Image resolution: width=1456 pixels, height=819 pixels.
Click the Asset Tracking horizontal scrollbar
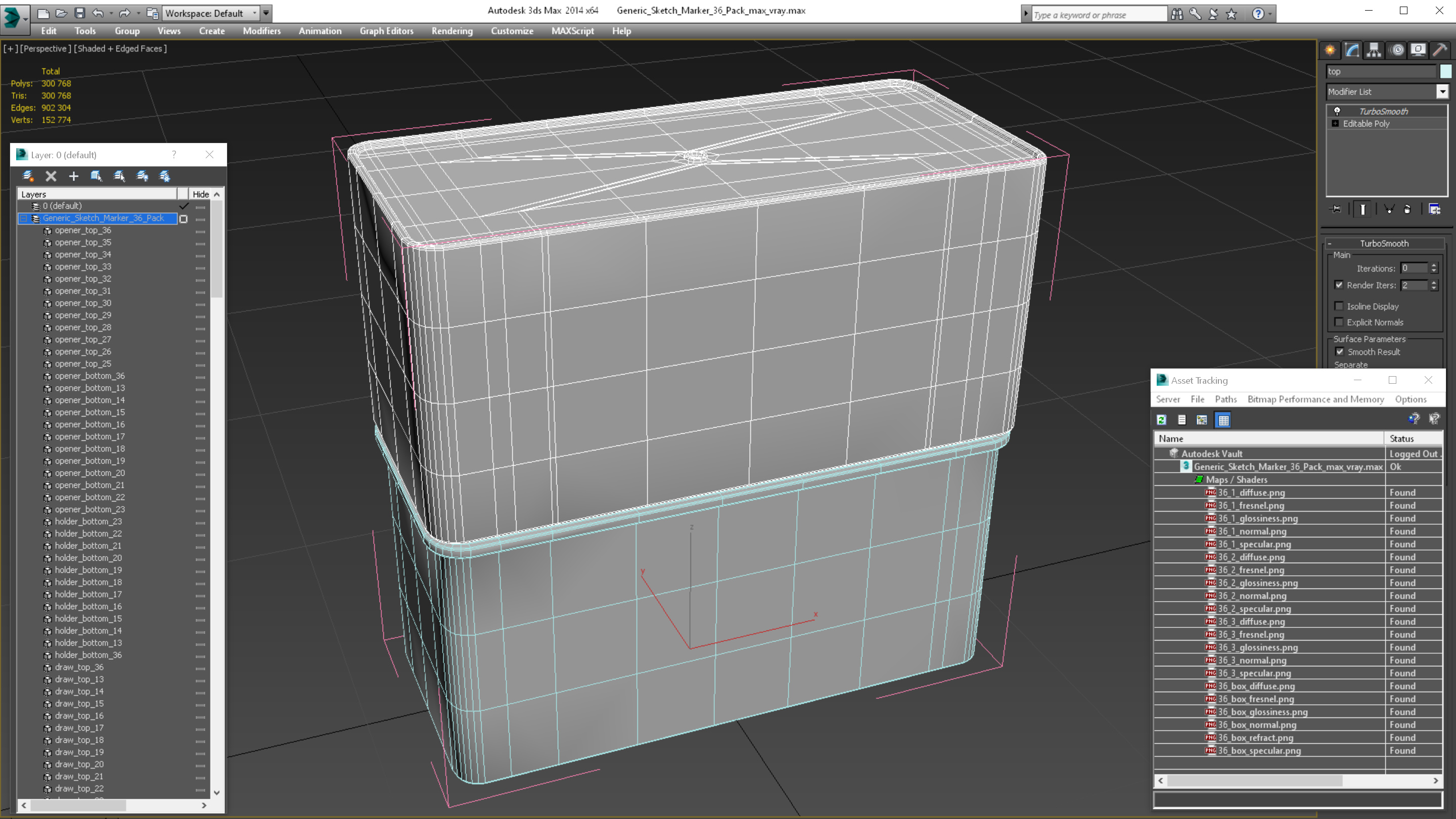1298,781
